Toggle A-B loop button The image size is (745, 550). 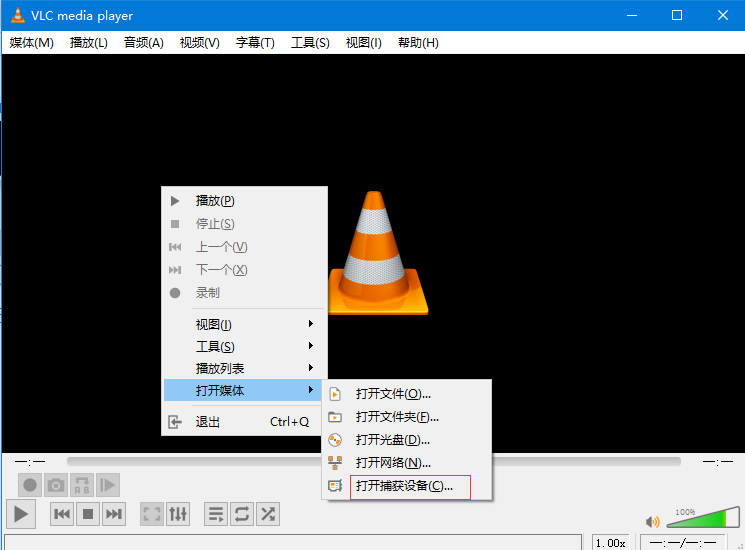pyautogui.click(x=82, y=485)
